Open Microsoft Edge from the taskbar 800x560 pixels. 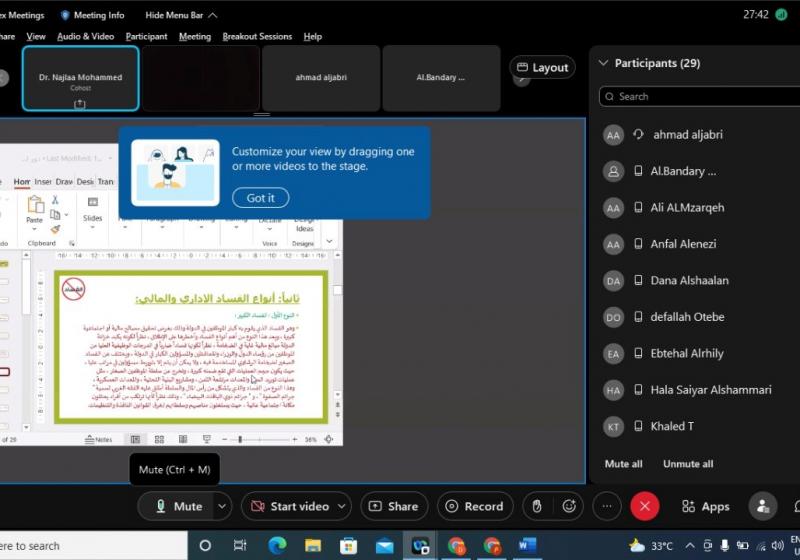[277, 546]
